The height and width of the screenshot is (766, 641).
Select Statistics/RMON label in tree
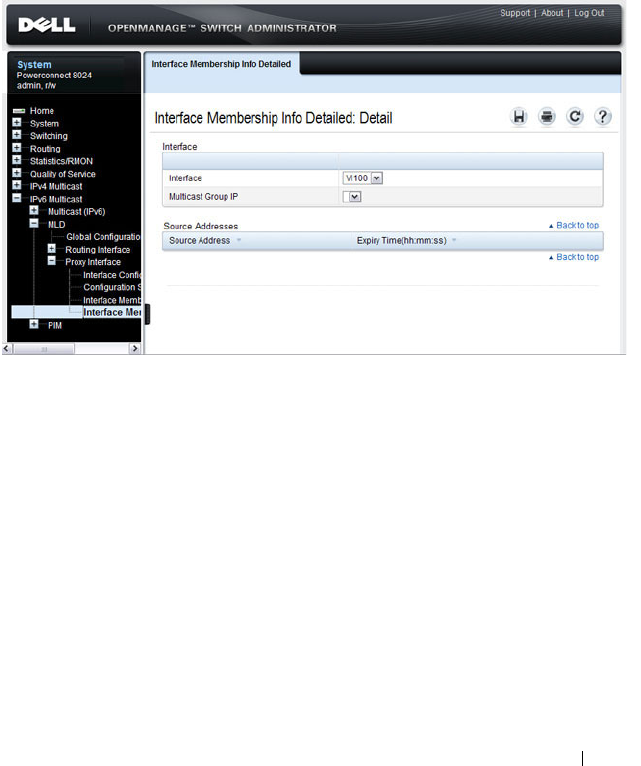(61, 161)
